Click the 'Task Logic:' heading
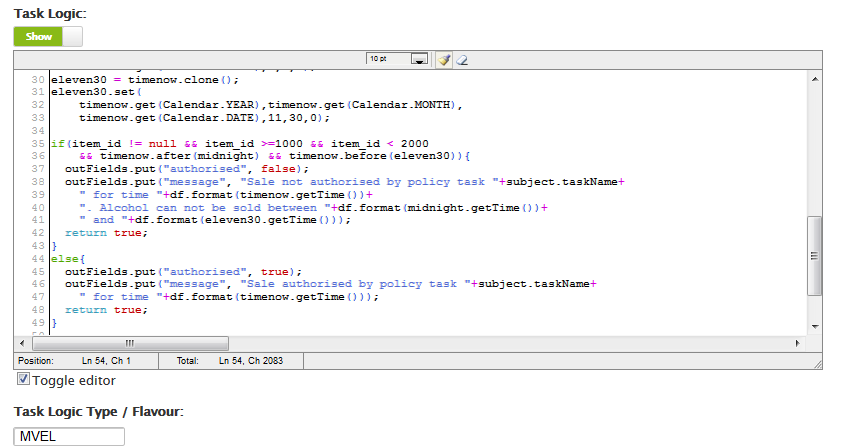 click(50, 13)
